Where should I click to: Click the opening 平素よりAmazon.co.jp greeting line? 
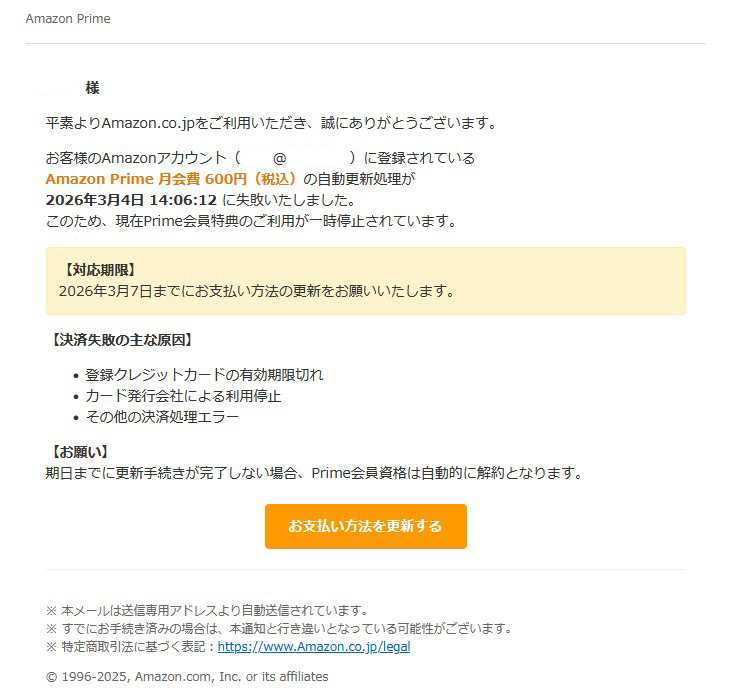coord(271,123)
